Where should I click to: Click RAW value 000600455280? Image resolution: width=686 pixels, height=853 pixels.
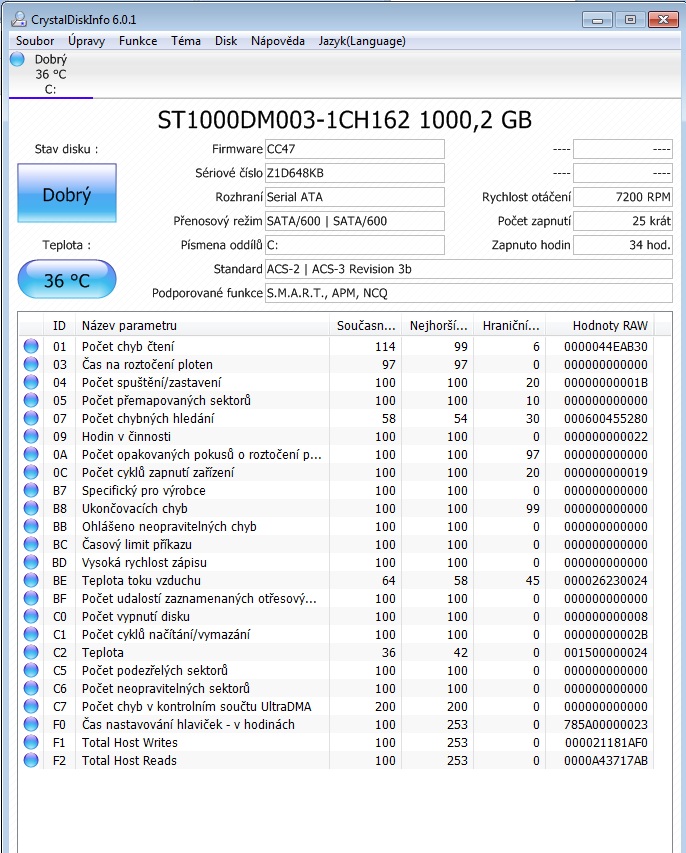tap(605, 418)
